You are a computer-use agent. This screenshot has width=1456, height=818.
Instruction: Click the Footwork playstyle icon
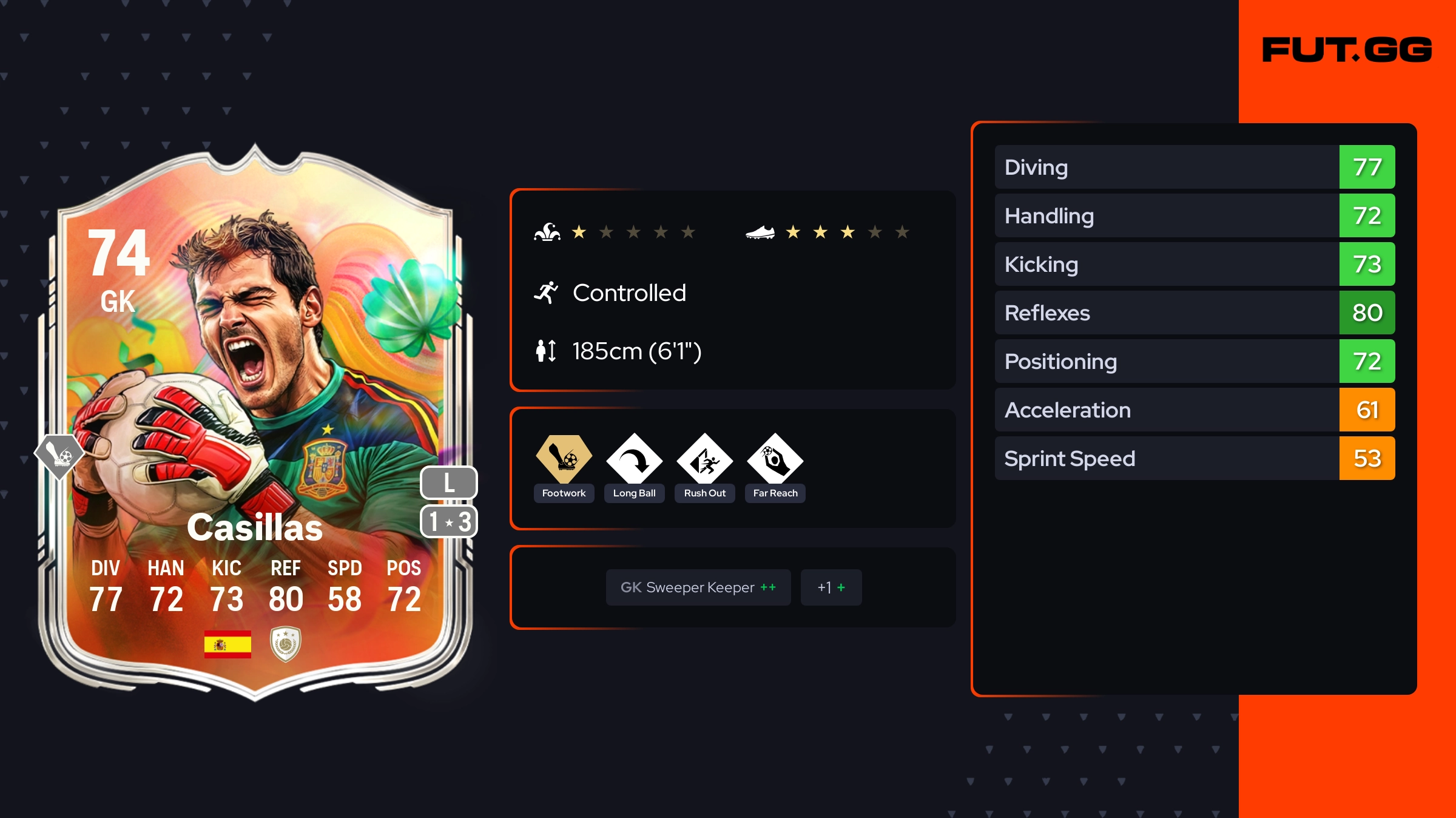tap(564, 459)
